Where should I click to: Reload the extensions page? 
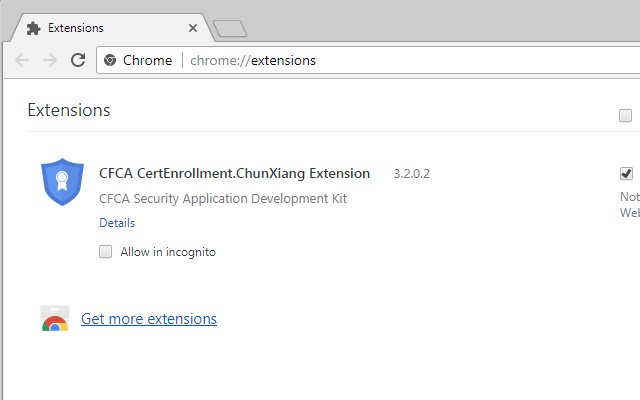click(78, 60)
